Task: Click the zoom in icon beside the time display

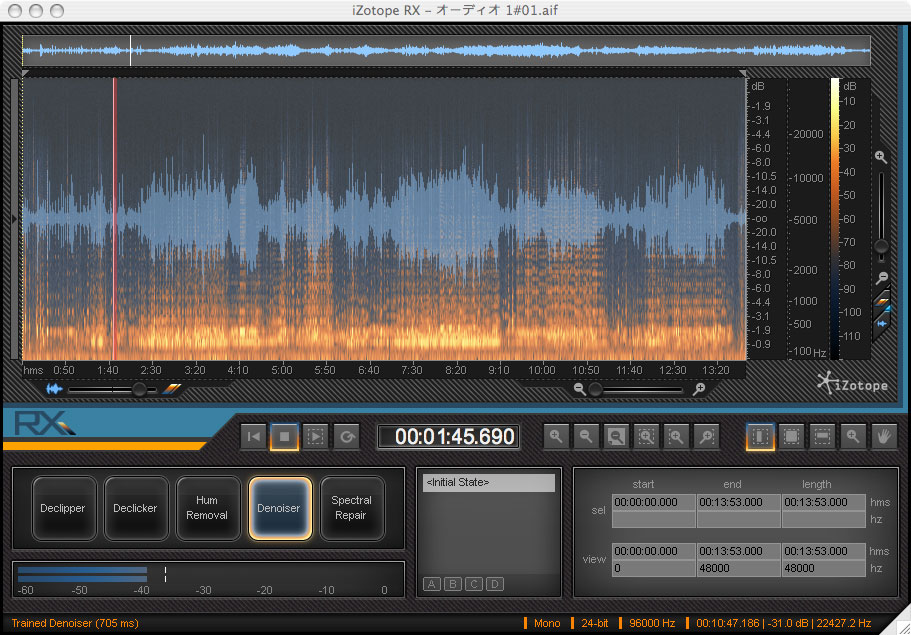Action: (x=556, y=436)
